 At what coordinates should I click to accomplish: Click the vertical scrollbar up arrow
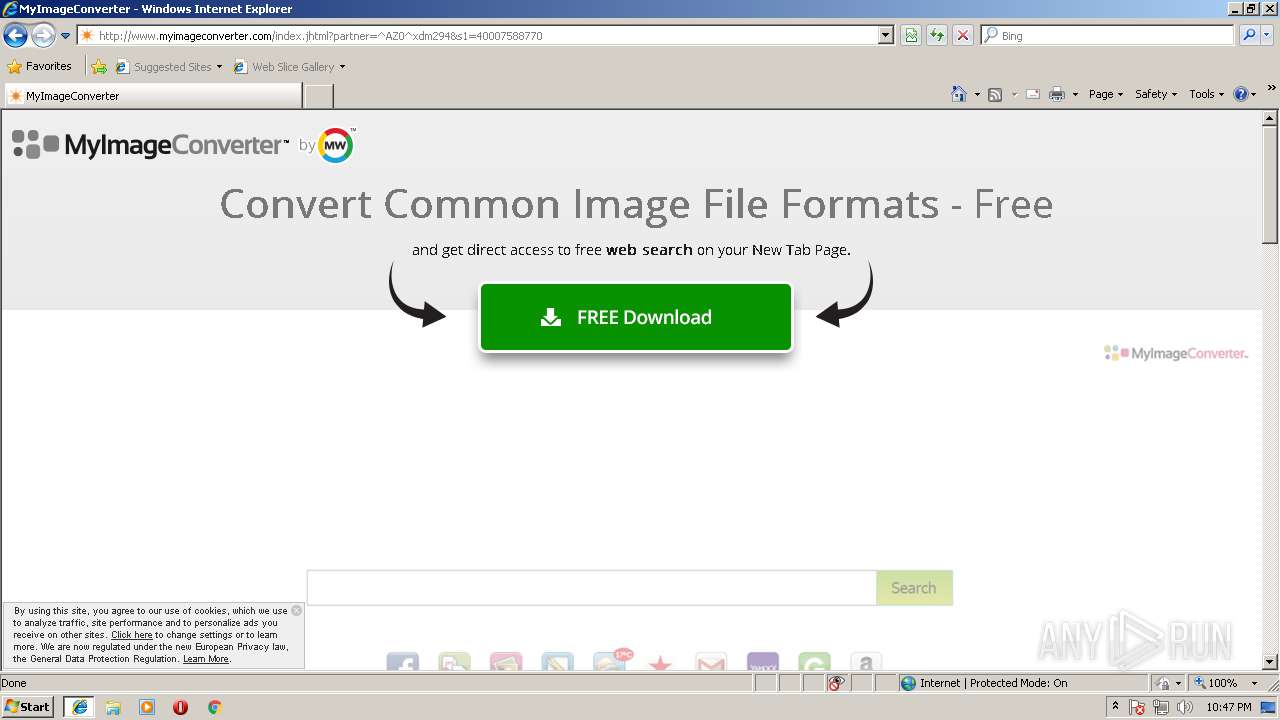point(1270,119)
